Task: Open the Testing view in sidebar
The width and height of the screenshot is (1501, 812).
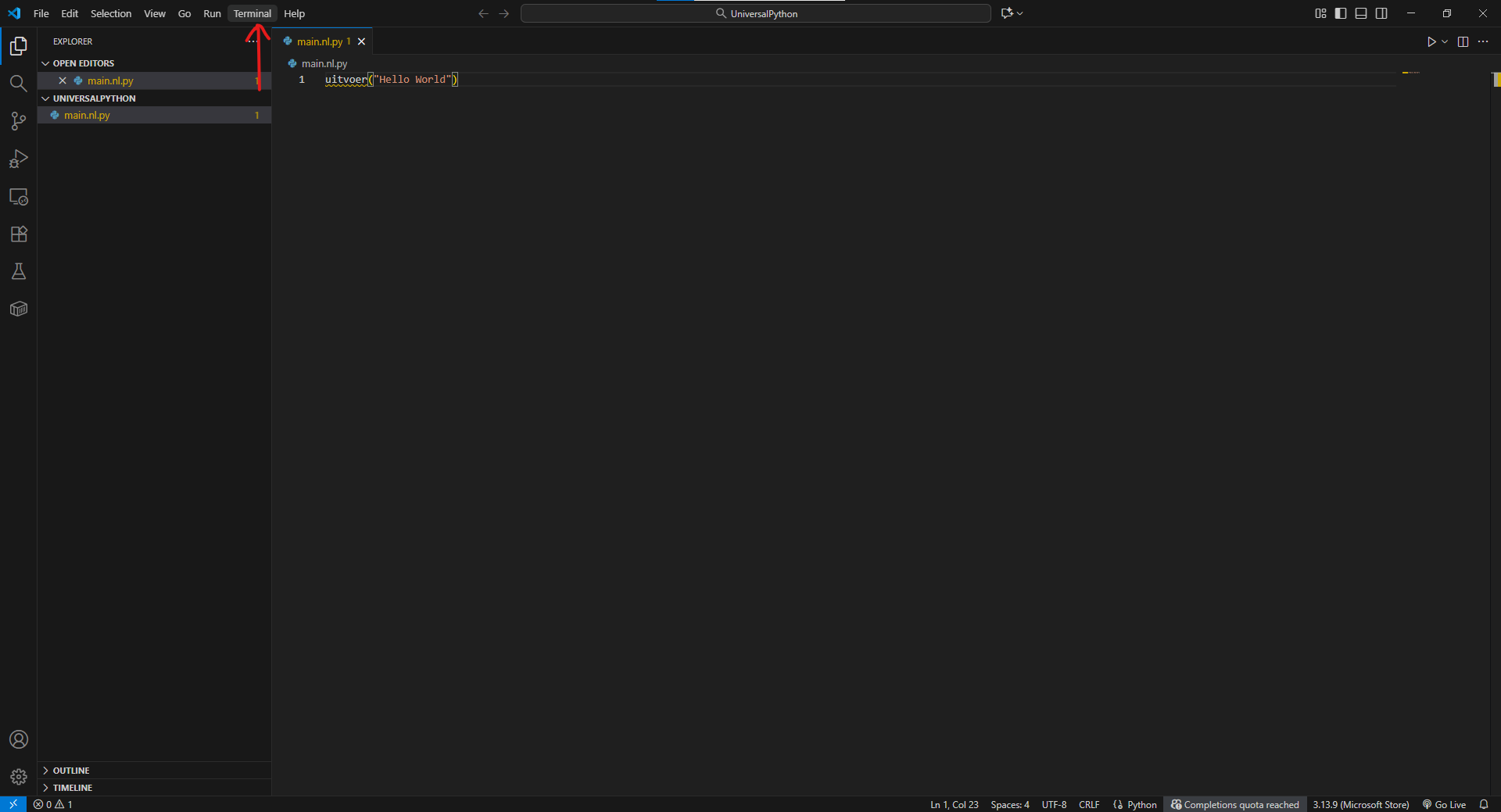Action: coord(18,271)
